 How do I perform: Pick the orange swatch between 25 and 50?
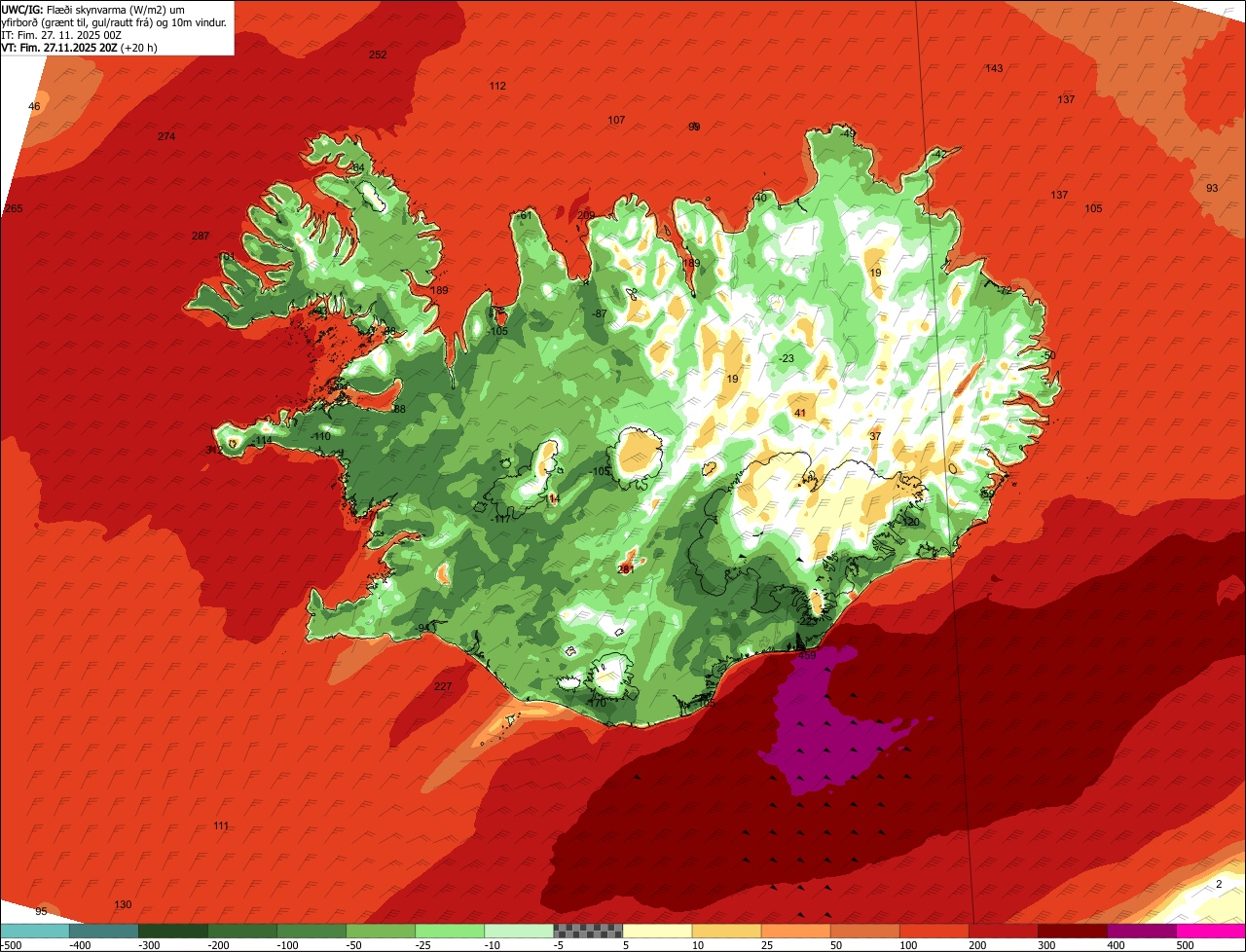tap(795, 930)
